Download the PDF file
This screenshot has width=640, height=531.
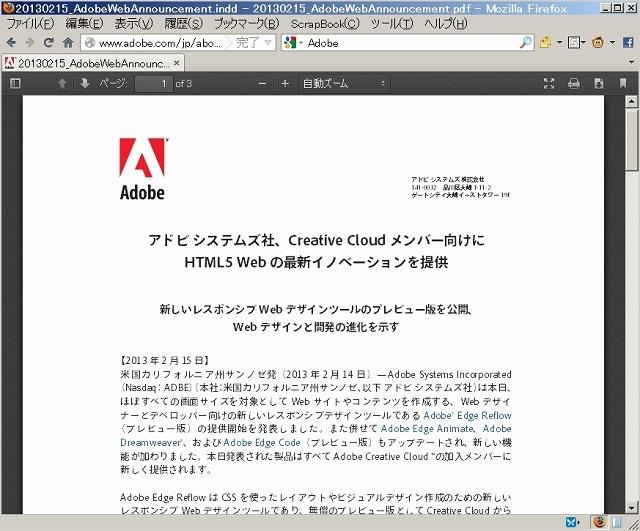(598, 84)
